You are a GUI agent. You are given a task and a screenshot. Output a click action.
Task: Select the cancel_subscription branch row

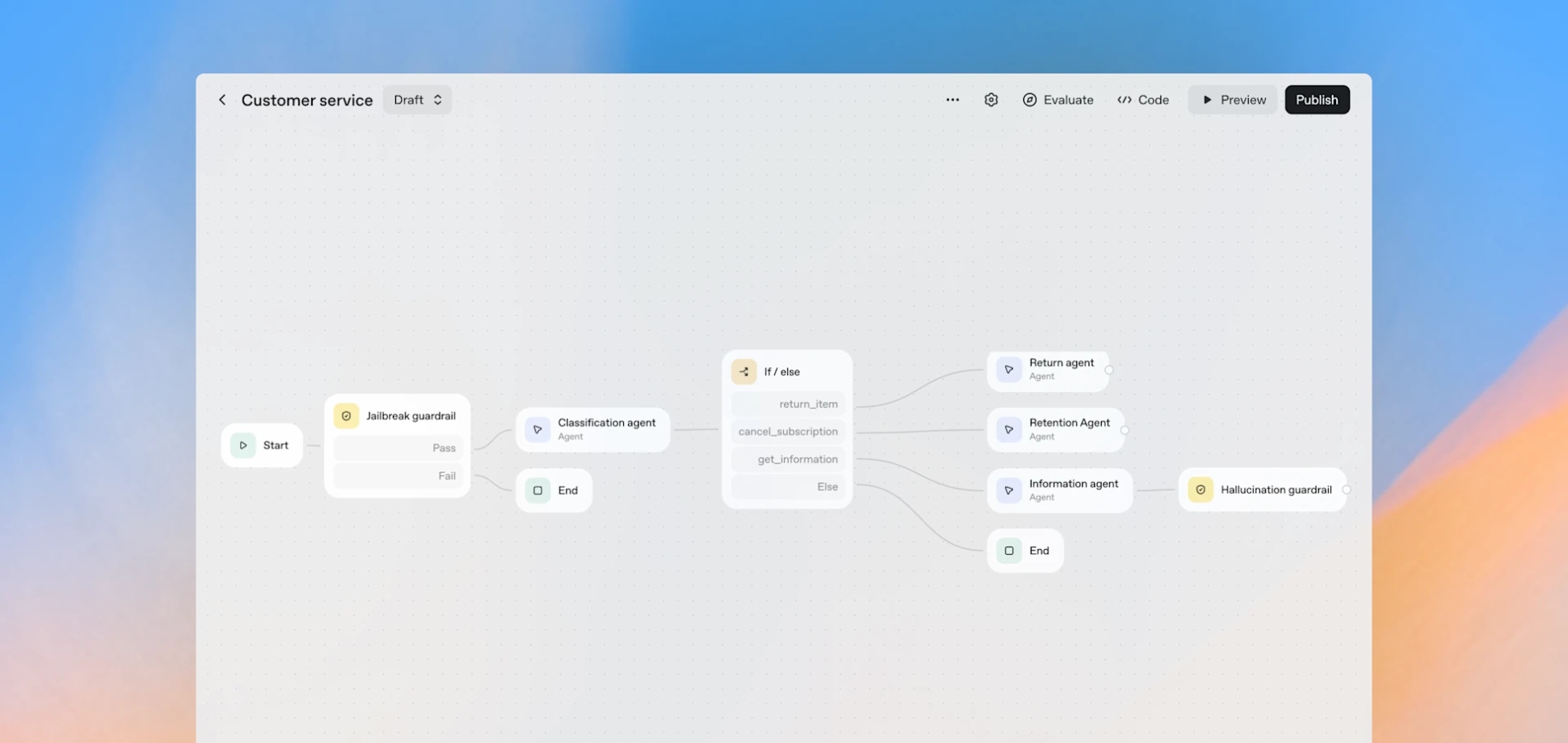pos(787,431)
